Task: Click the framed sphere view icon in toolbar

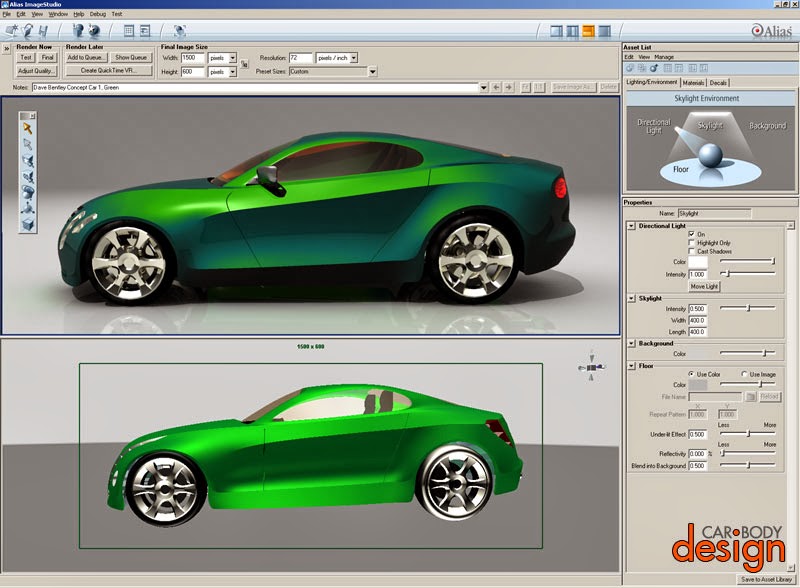Action: click(180, 31)
